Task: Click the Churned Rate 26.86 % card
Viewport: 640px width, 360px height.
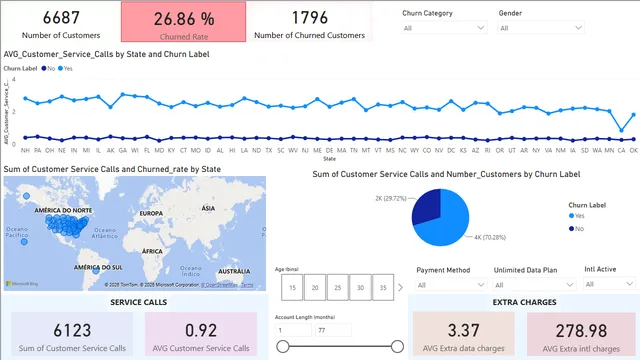Action: click(x=184, y=22)
